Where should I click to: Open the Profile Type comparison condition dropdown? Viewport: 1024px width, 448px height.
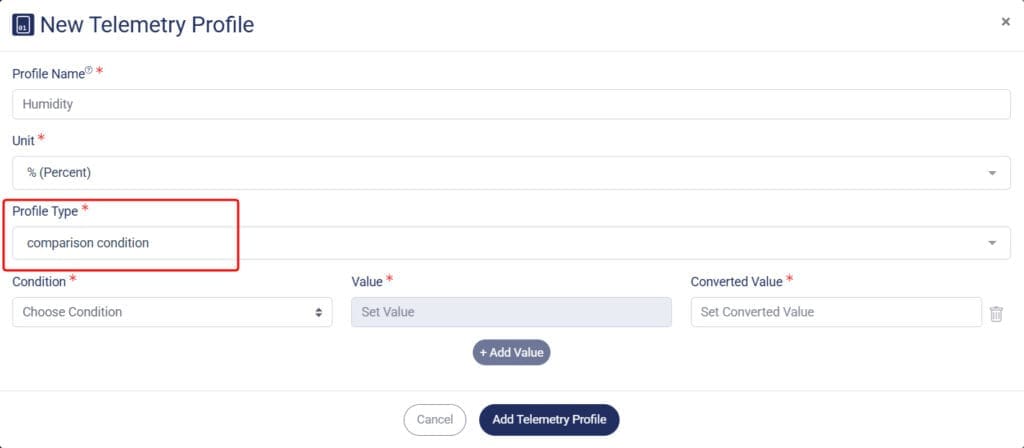[x=511, y=243]
